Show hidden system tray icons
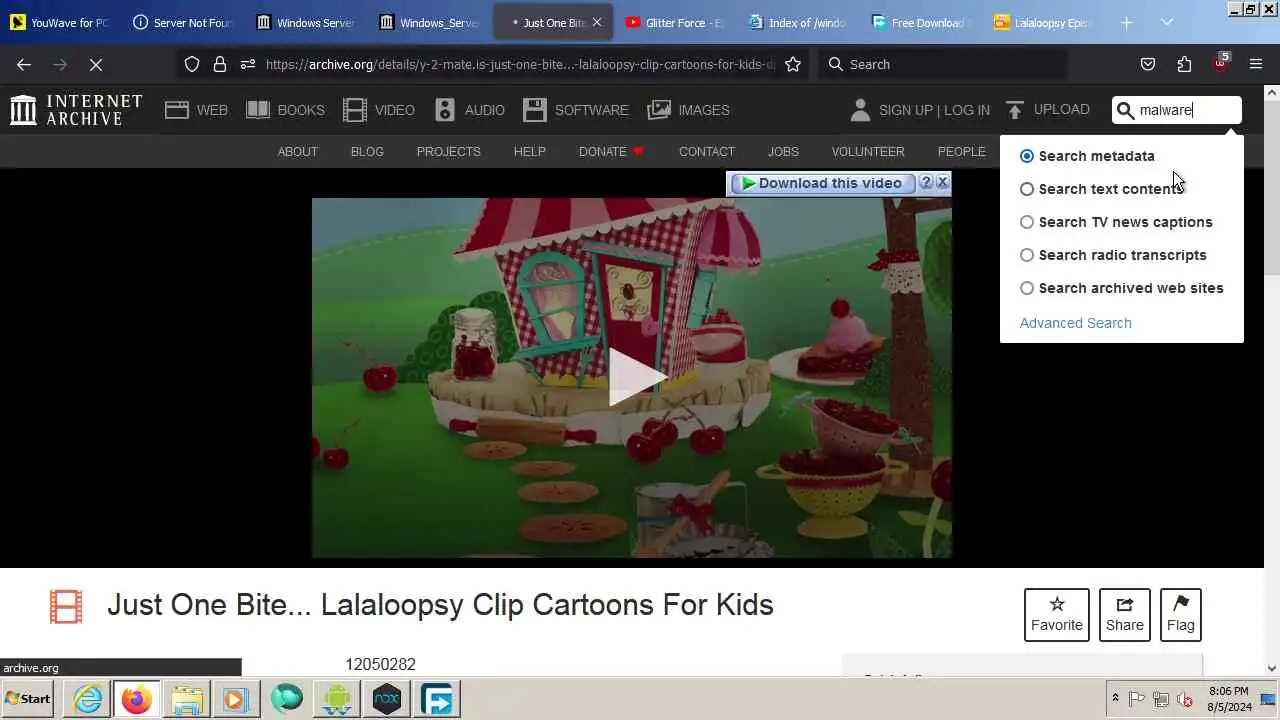Screen dimensions: 1280x720 pyautogui.click(x=1115, y=698)
